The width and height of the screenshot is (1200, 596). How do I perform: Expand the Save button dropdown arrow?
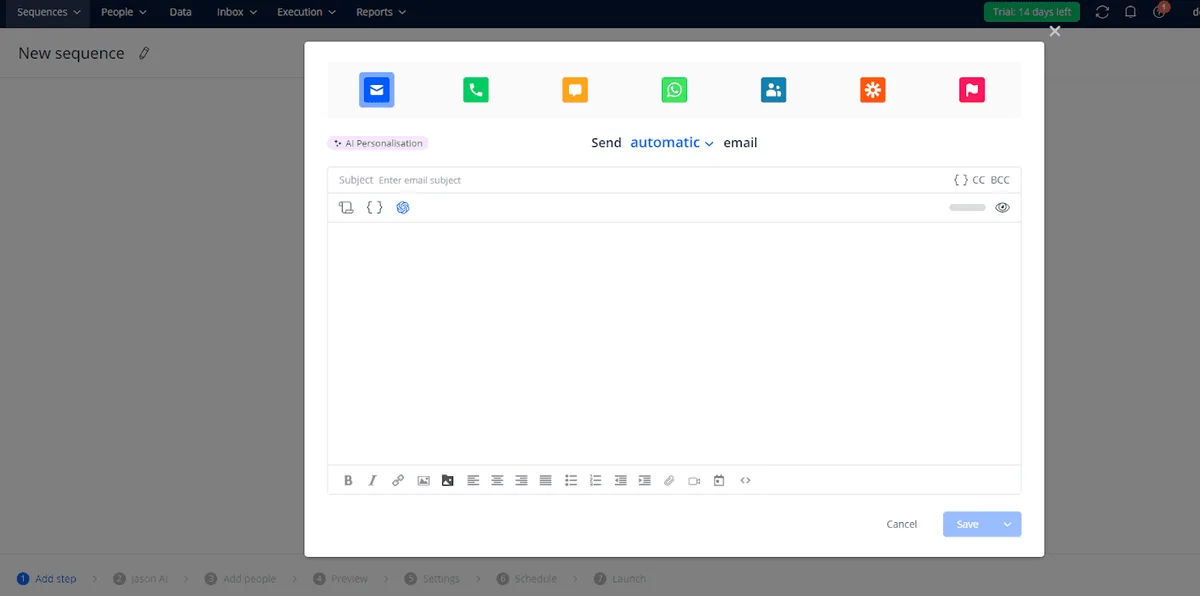coord(1007,523)
